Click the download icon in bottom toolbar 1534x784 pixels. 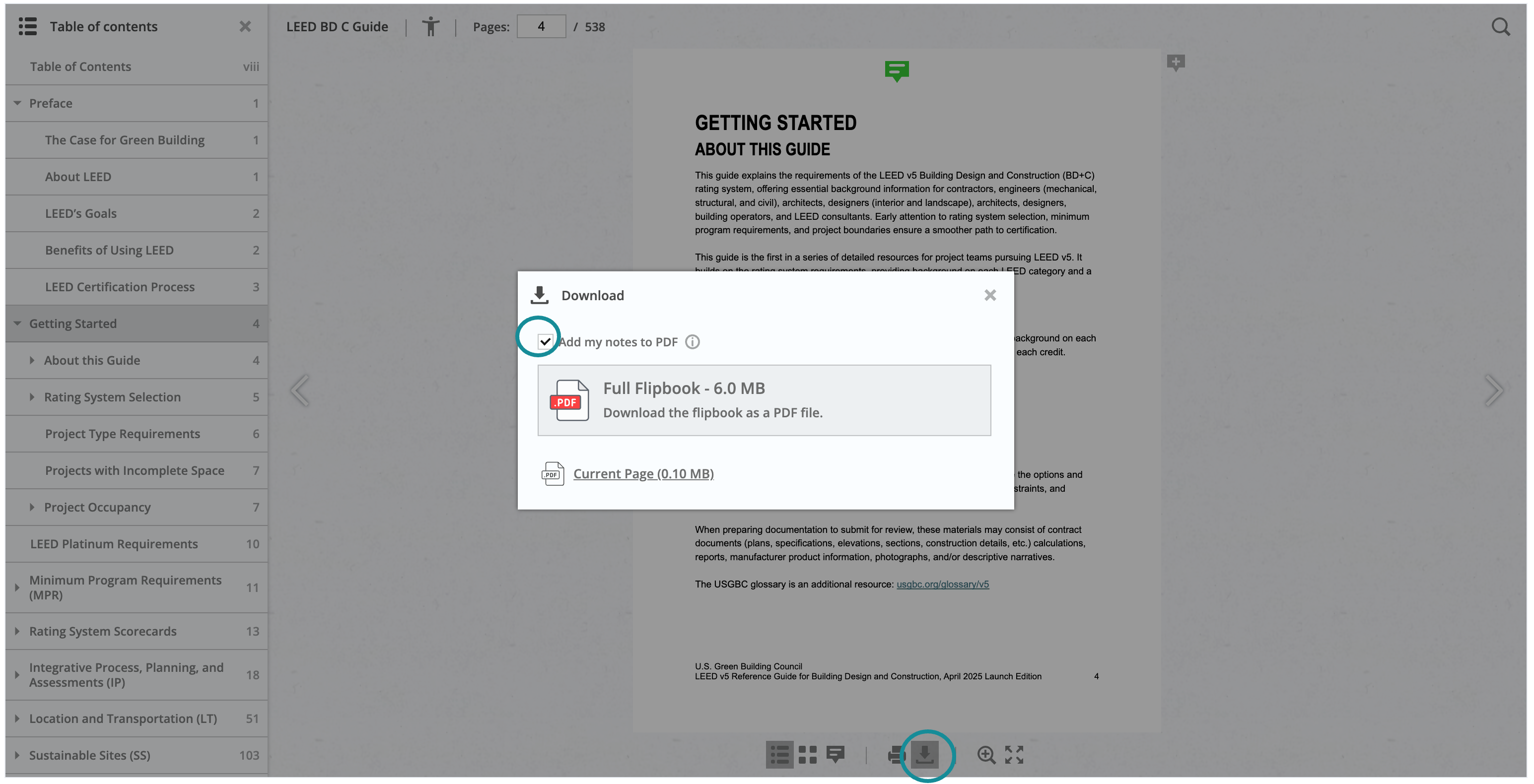pyautogui.click(x=925, y=755)
